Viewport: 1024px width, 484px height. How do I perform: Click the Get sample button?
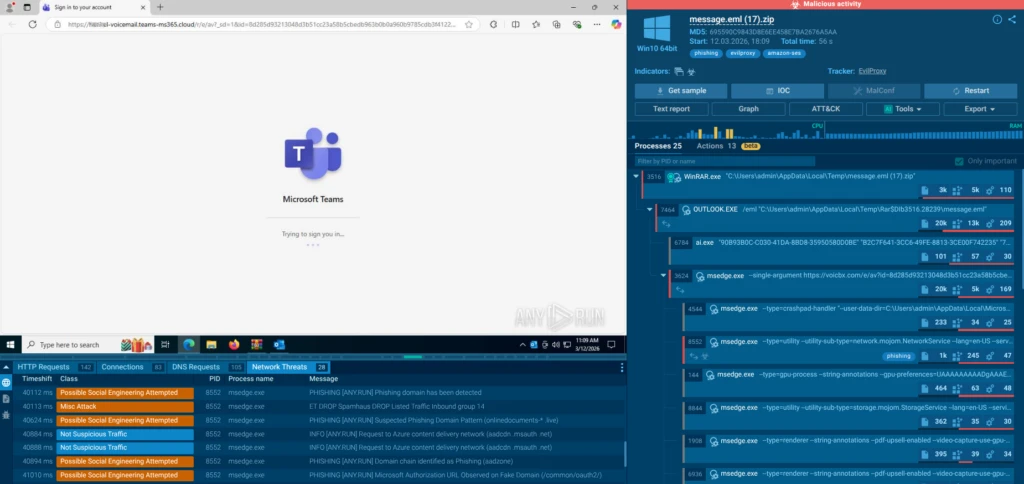coord(680,90)
